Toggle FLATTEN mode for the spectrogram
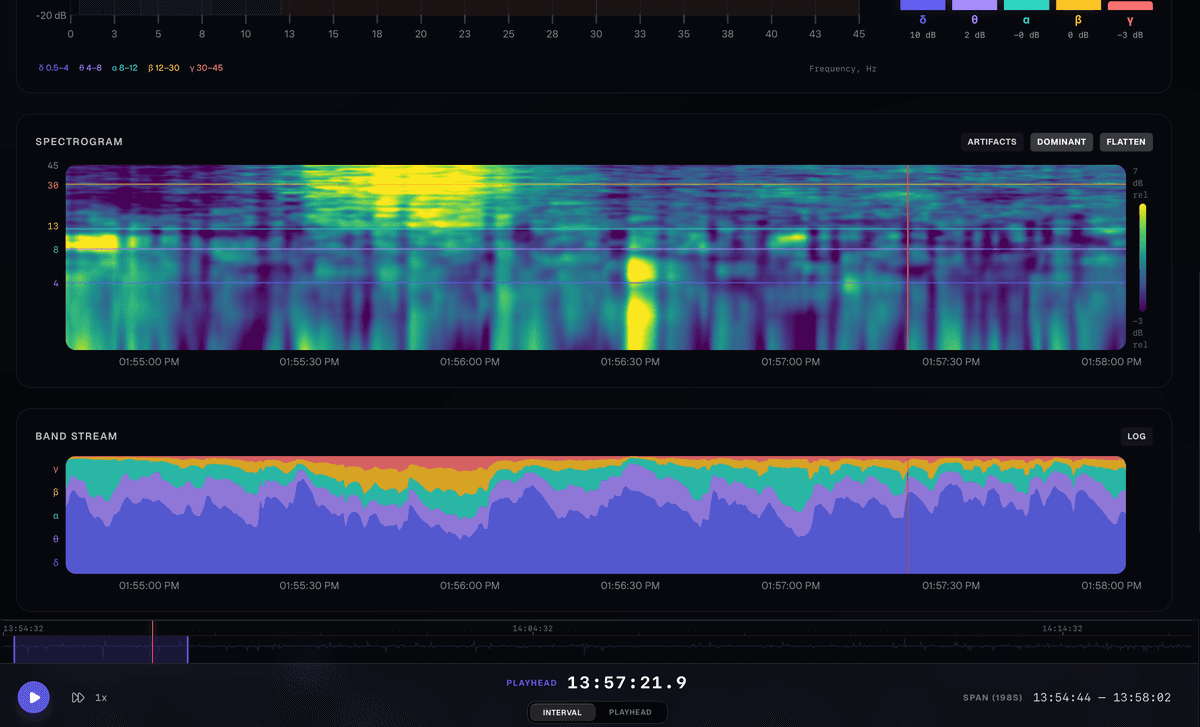1200x727 pixels. 1126,142
